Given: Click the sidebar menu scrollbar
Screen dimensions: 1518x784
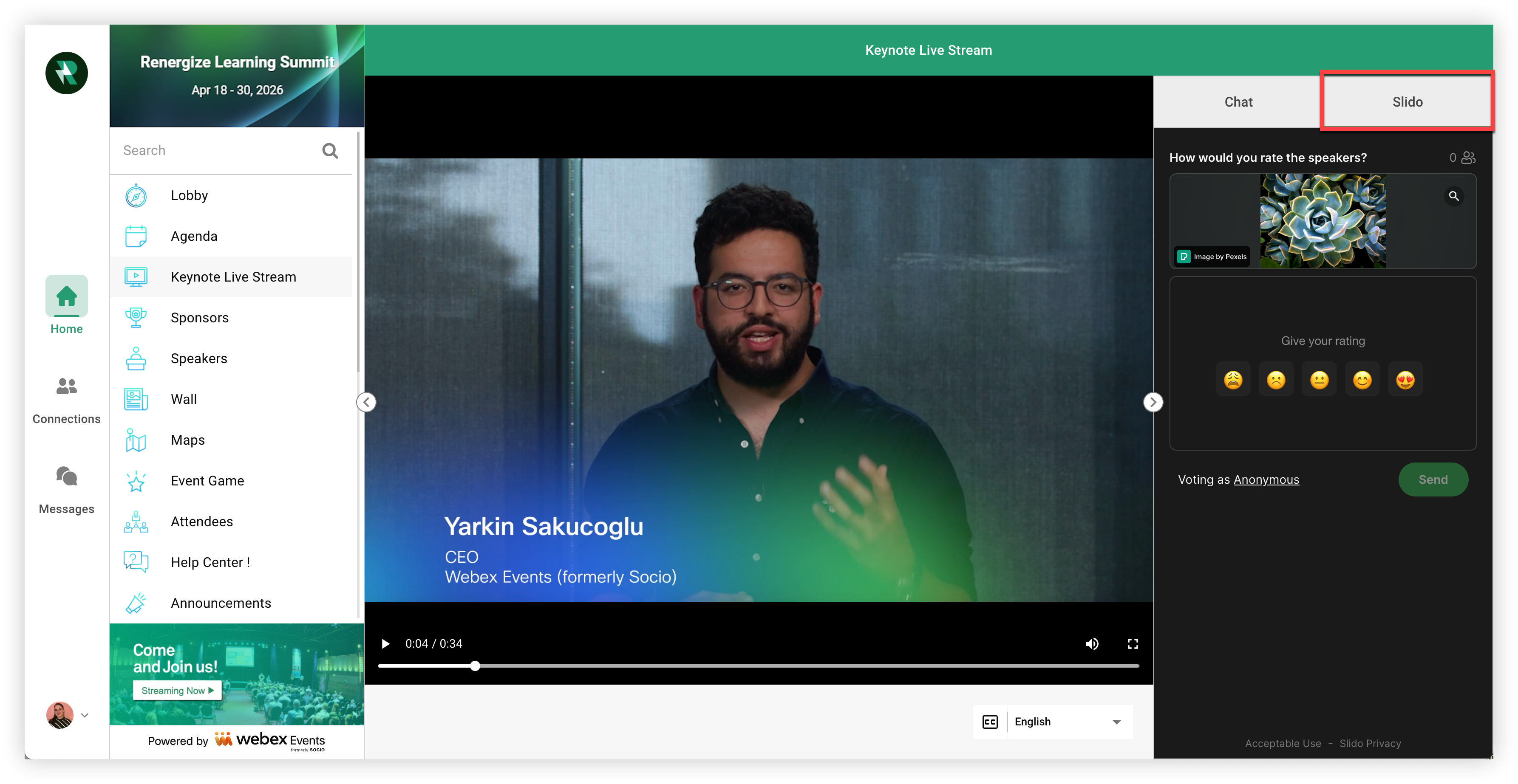Looking at the screenshot, I should [x=358, y=252].
